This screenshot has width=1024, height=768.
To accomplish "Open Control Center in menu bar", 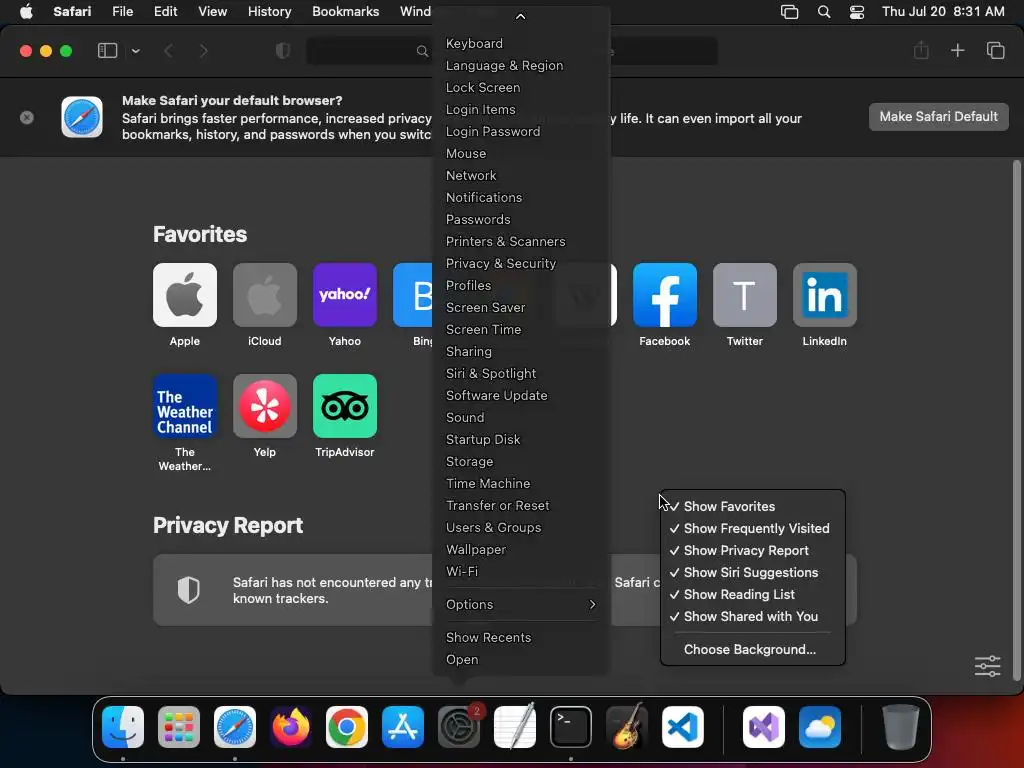I will [x=857, y=11].
